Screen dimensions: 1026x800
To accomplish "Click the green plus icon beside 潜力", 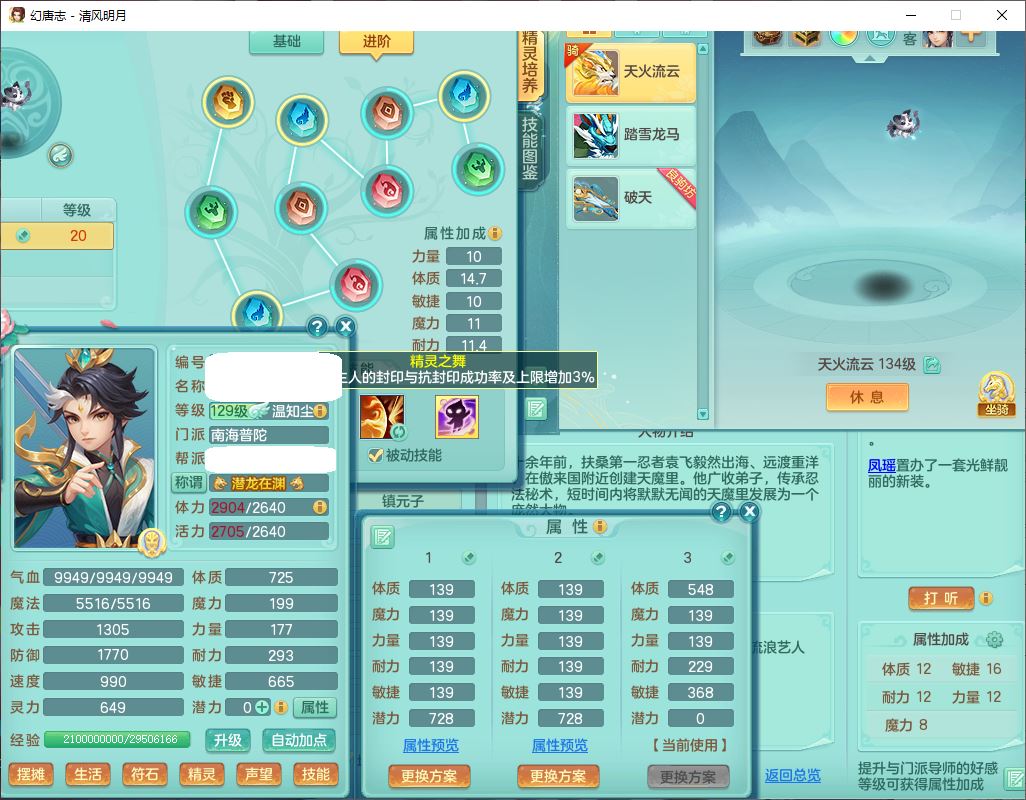I will [x=262, y=707].
